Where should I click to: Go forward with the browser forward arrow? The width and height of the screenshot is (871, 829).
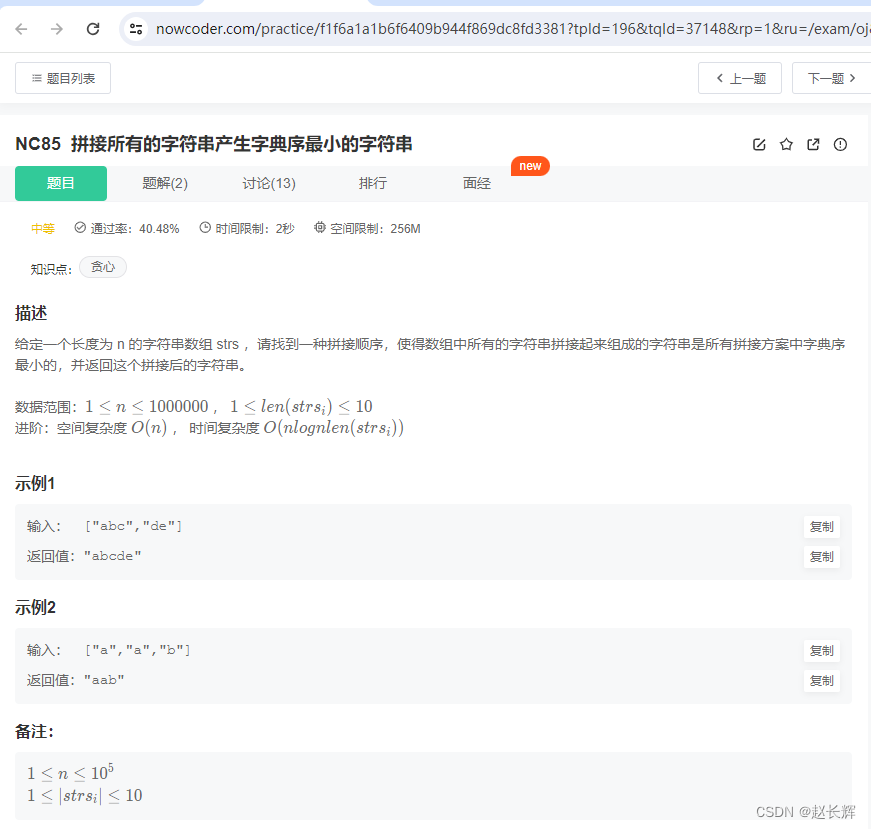coord(57,29)
